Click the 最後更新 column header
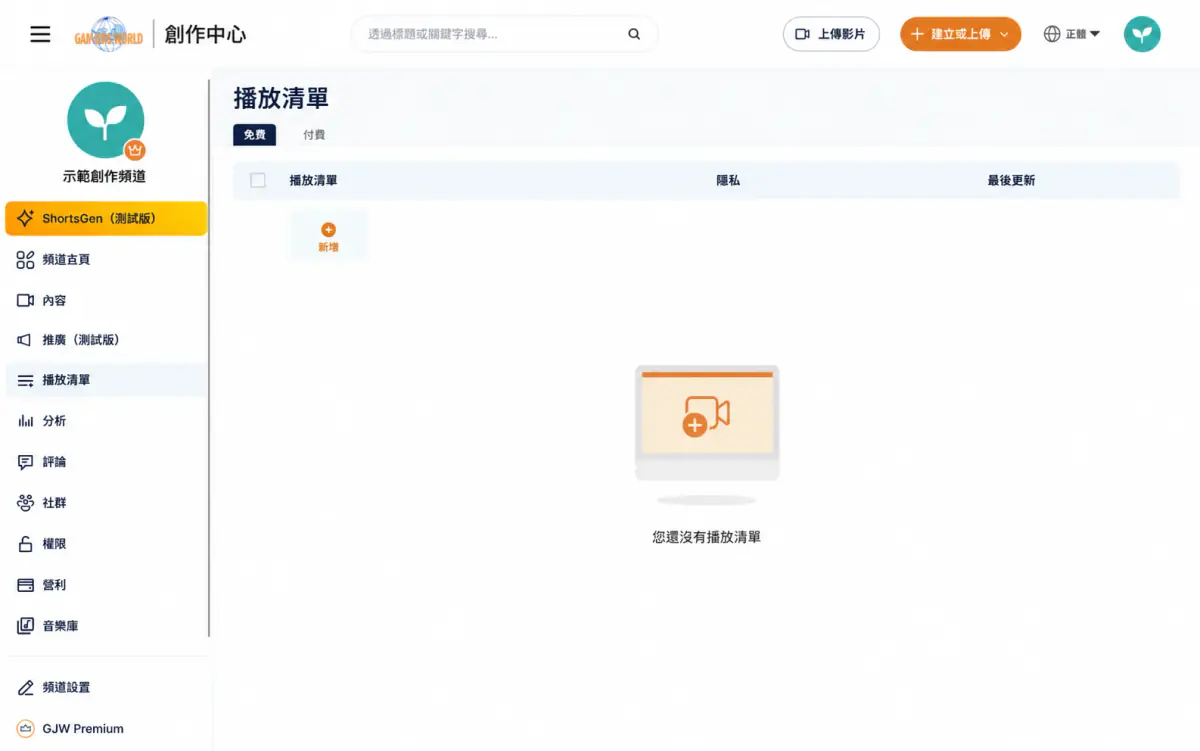Viewport: 1200px width, 751px height. [x=1011, y=181]
